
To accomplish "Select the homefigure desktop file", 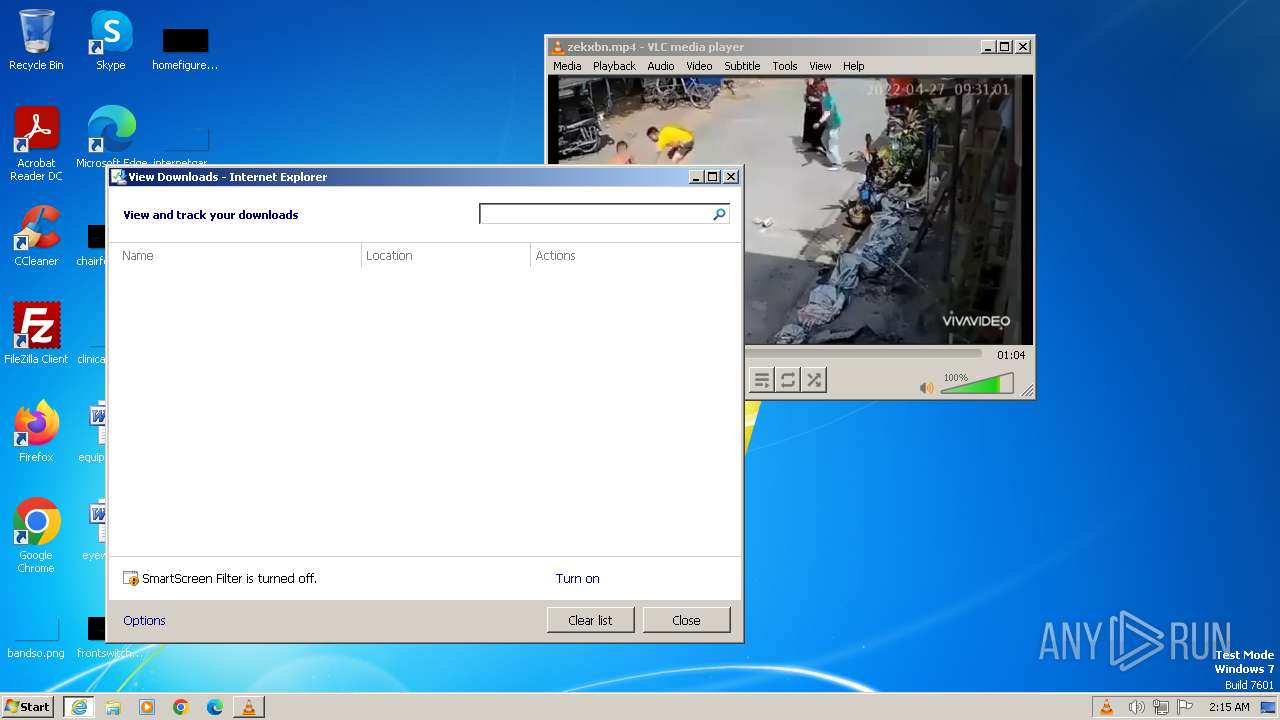I will coord(185,48).
